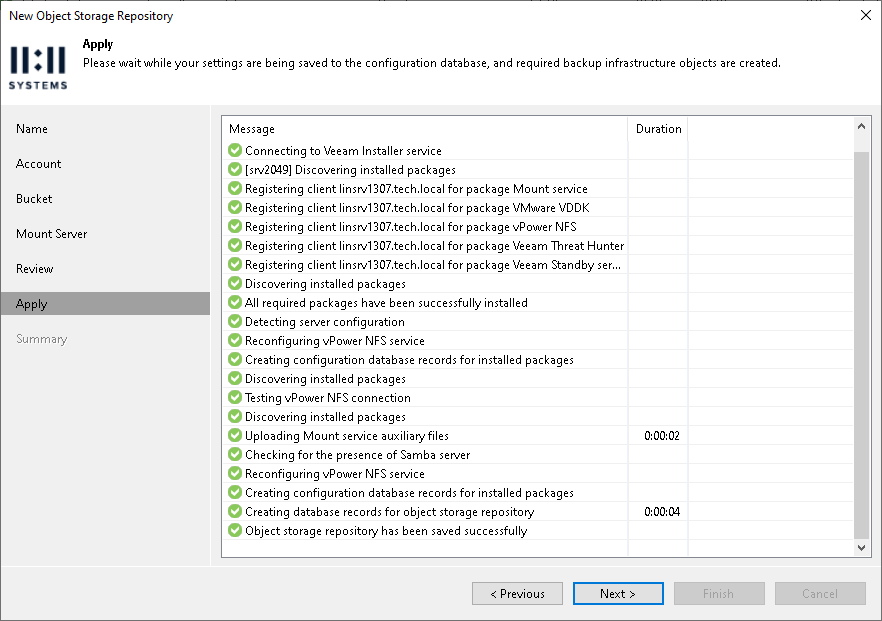Image resolution: width=882 pixels, height=621 pixels.
Task: Click Next to continue
Action: pyautogui.click(x=618, y=593)
